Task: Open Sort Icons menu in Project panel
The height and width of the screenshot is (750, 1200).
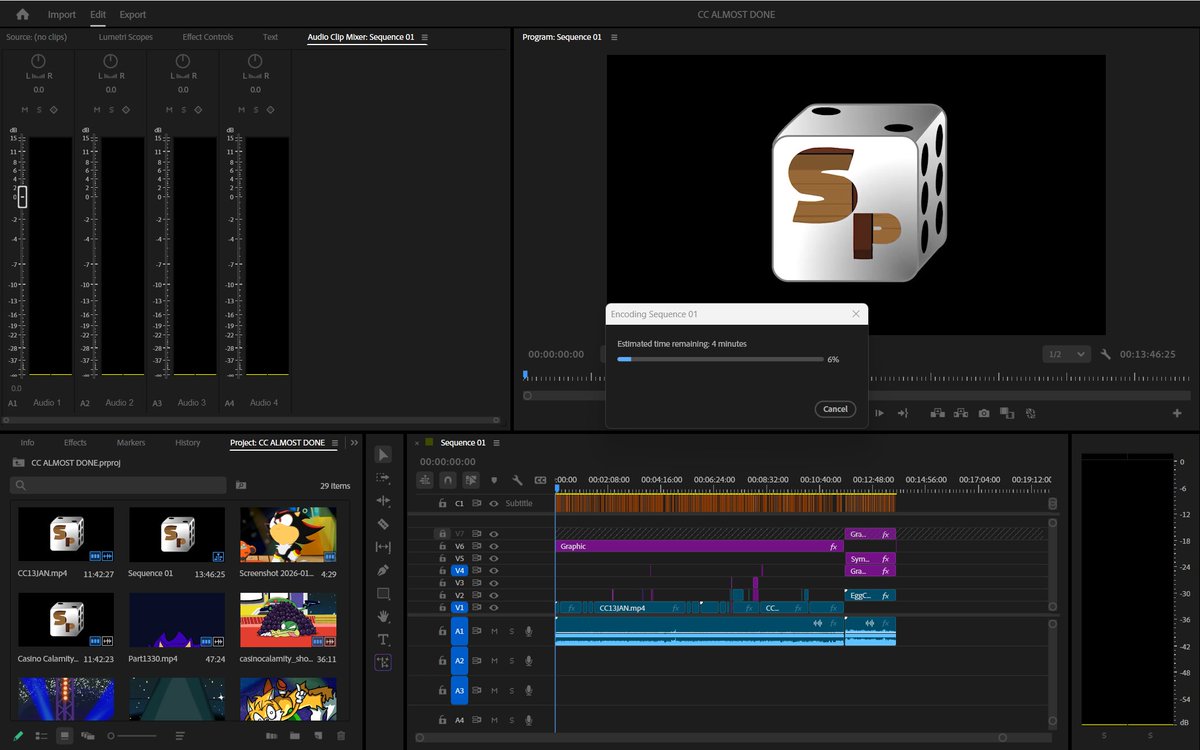Action: (180, 736)
